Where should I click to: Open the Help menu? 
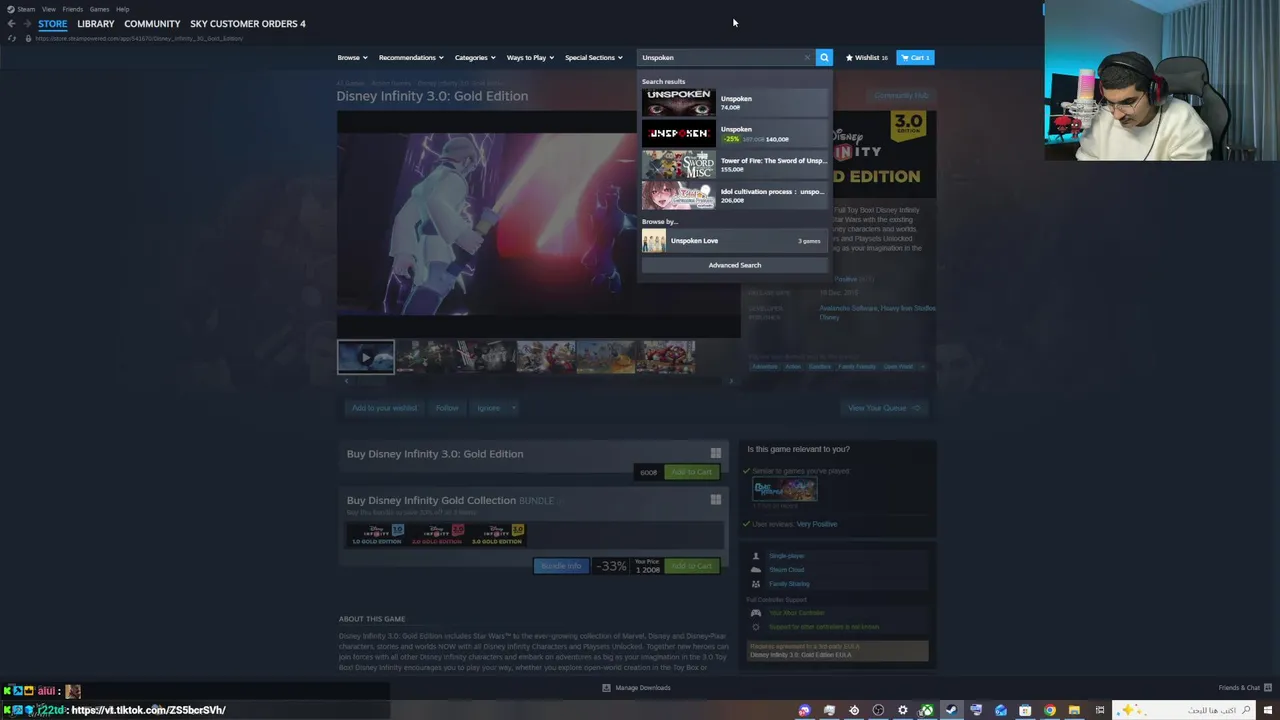click(122, 9)
